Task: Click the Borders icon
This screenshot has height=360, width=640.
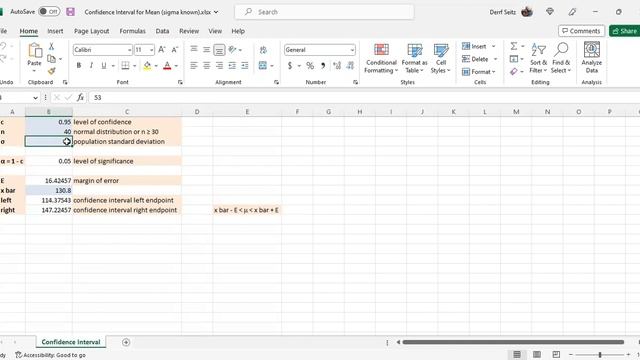Action: [125, 65]
